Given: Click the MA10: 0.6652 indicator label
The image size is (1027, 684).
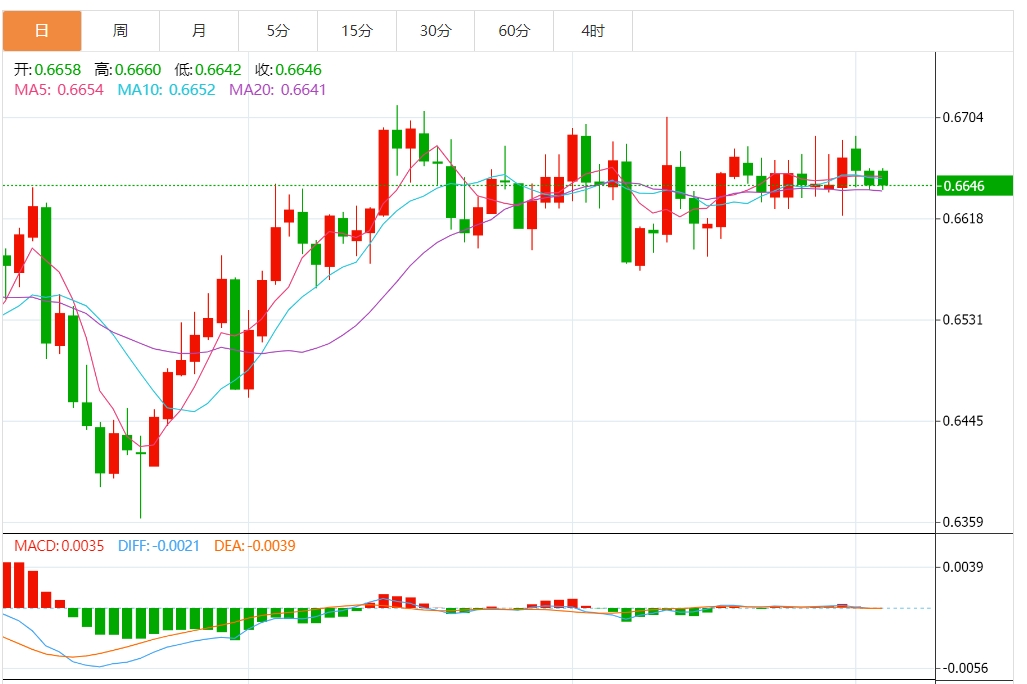Looking at the screenshot, I should [166, 90].
